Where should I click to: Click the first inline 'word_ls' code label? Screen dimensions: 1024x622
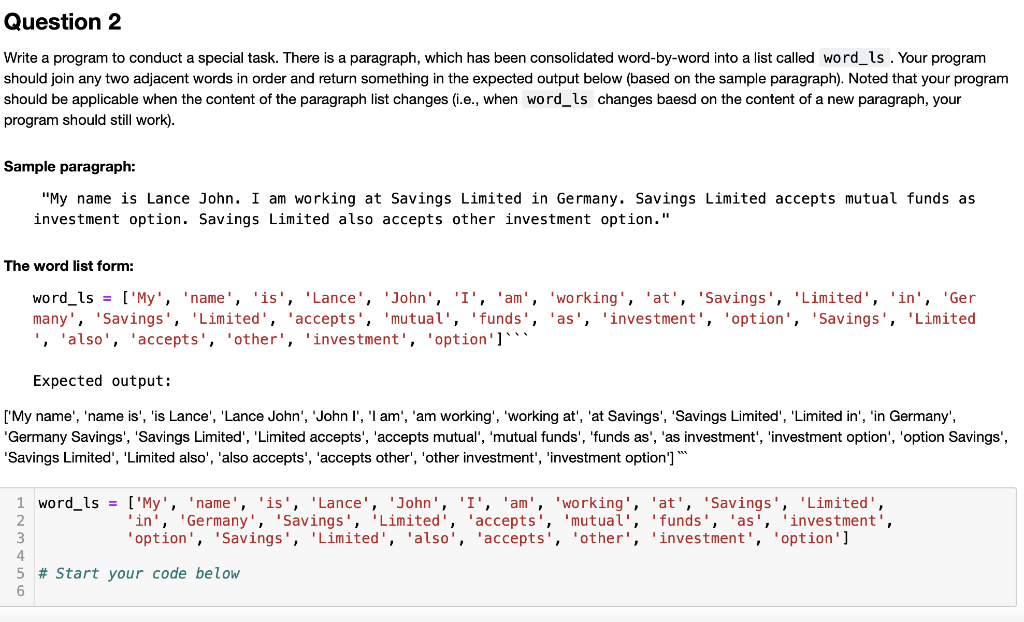(854, 58)
